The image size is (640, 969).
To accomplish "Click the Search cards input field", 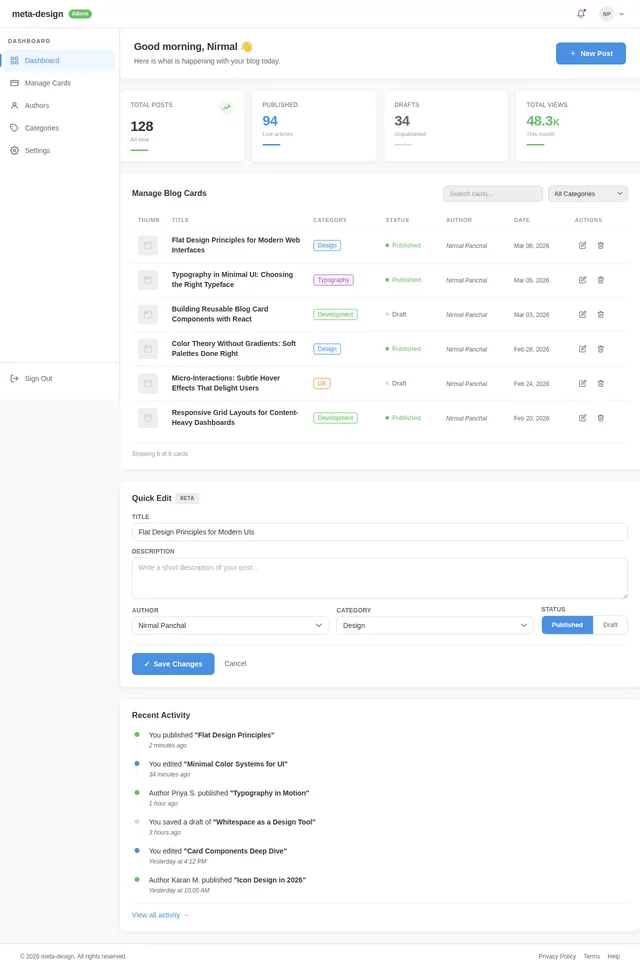I will tap(493, 194).
